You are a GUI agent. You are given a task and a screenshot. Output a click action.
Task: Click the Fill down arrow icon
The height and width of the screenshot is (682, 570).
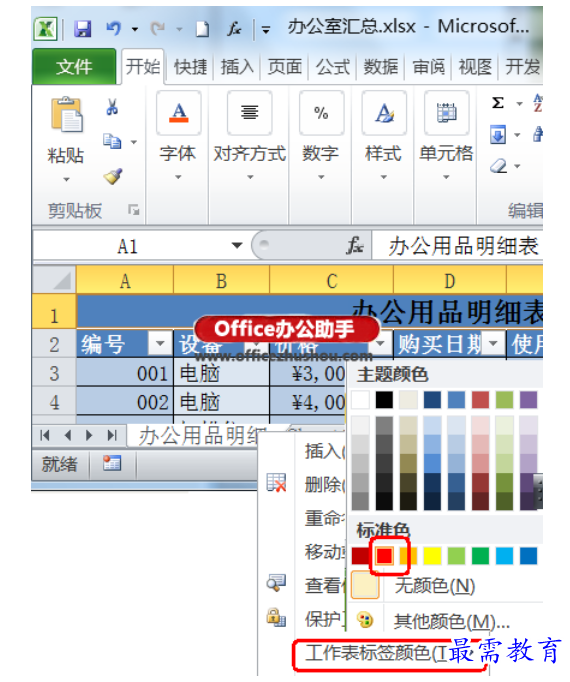coord(498,134)
